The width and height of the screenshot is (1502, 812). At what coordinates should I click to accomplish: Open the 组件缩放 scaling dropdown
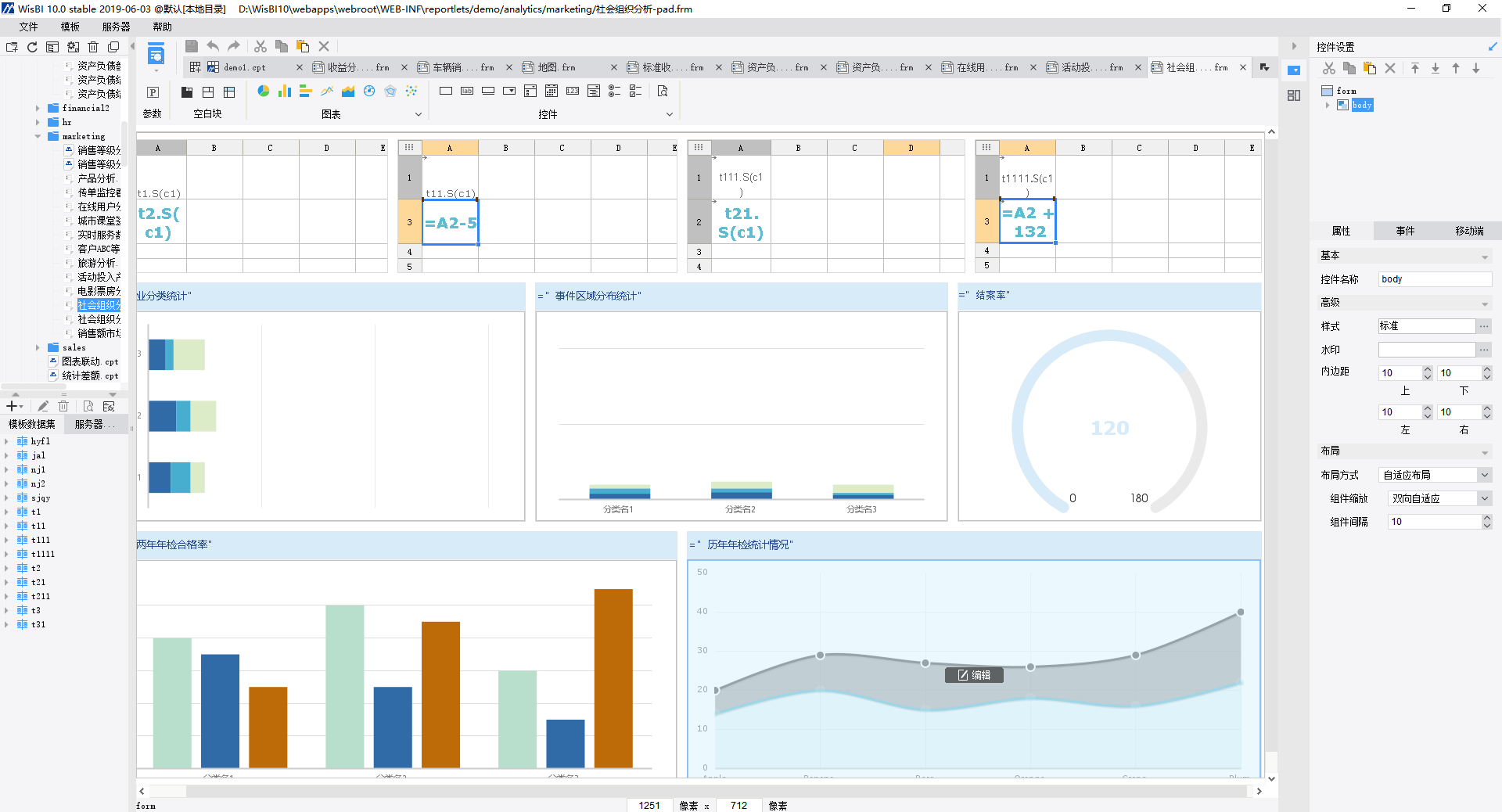pos(1484,498)
